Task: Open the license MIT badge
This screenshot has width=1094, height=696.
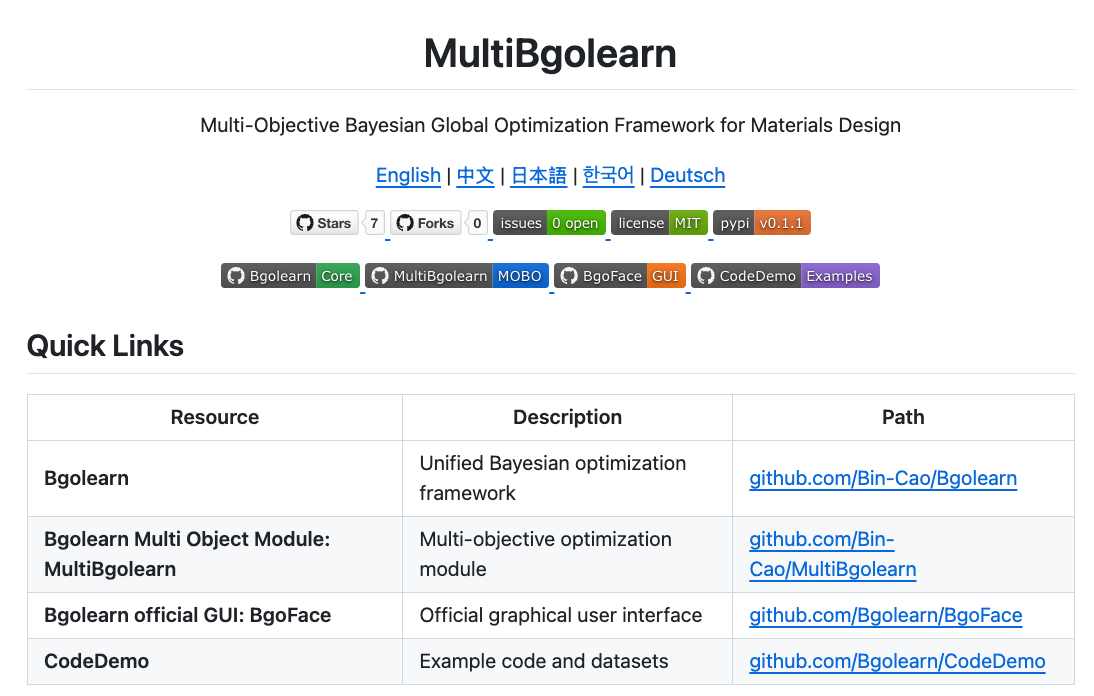Action: pyautogui.click(x=659, y=223)
